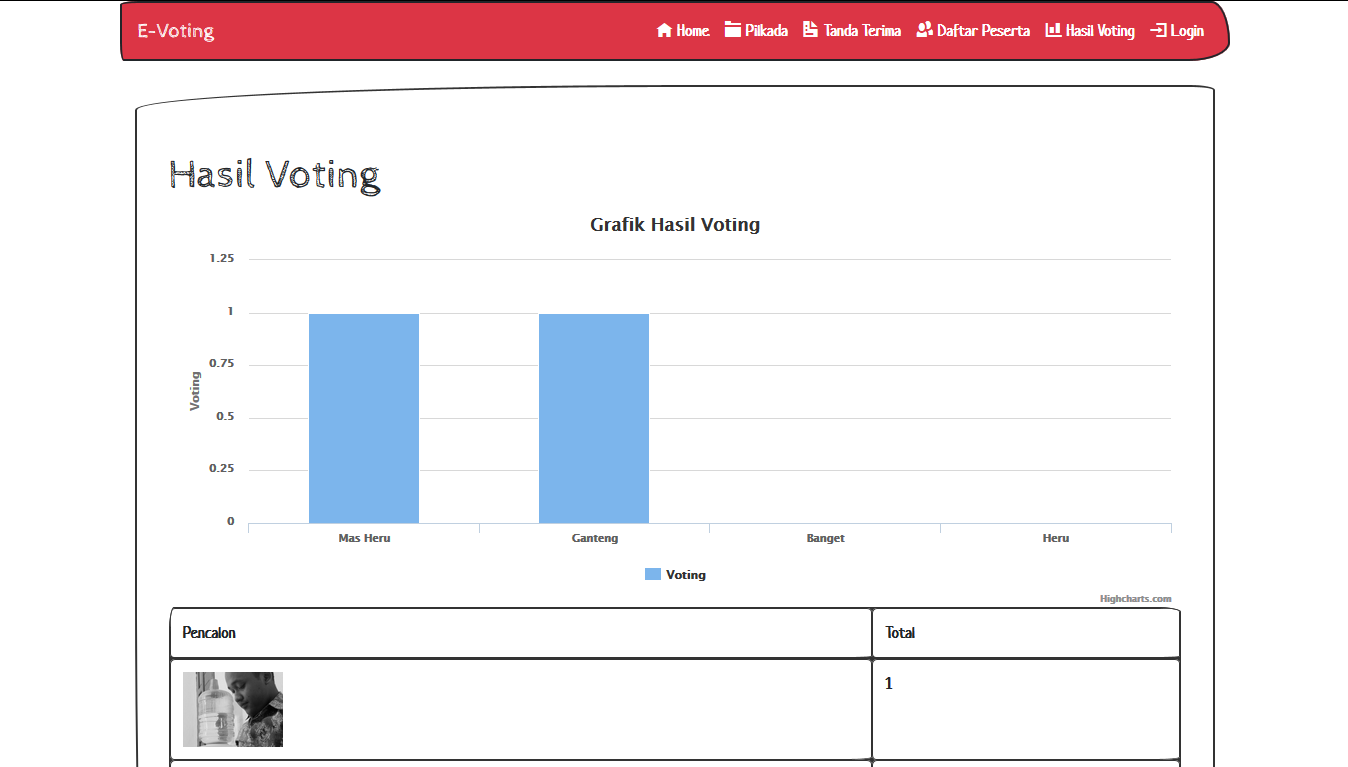Click the bar chart icon beside Hasil Voting
1348x767 pixels.
coord(1053,30)
